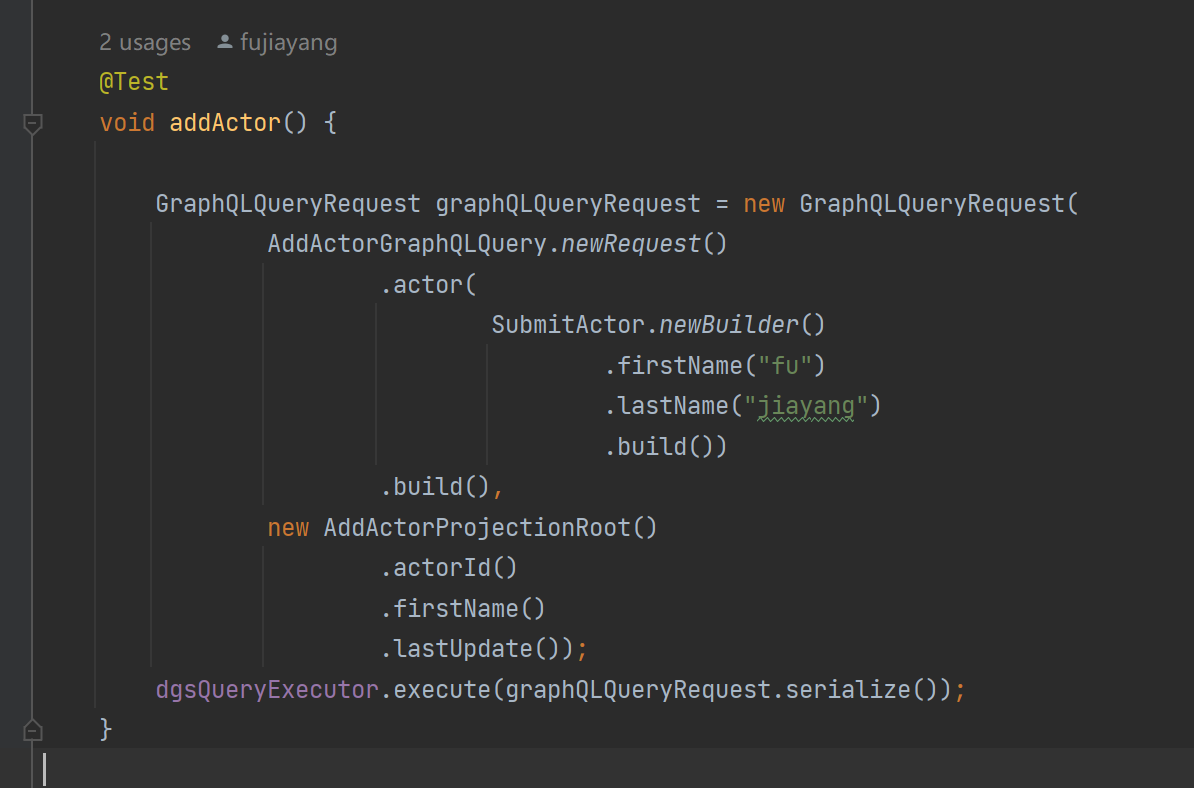Click the addActor method name

[225, 123]
